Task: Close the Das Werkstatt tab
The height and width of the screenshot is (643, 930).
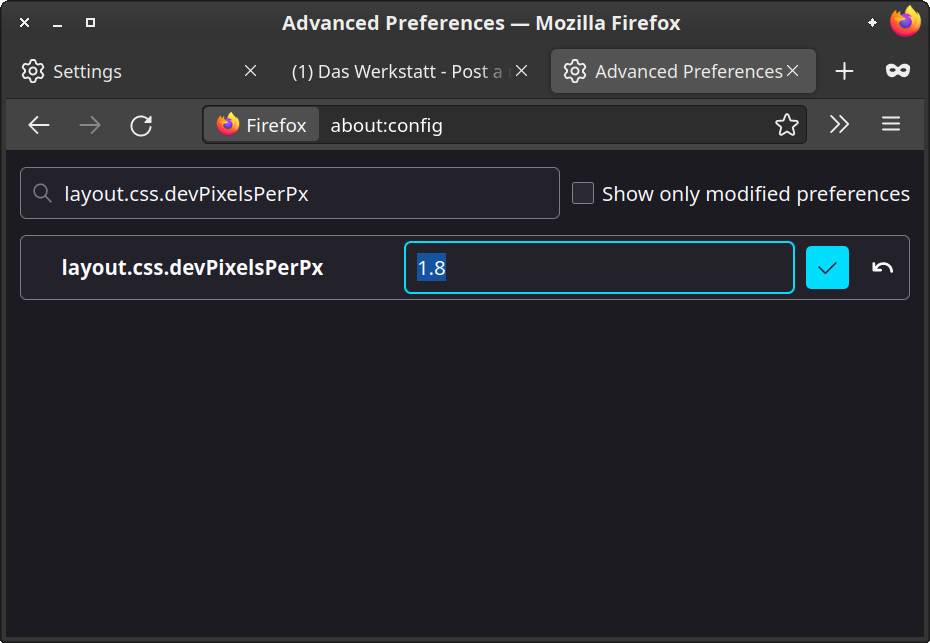Action: tap(521, 71)
